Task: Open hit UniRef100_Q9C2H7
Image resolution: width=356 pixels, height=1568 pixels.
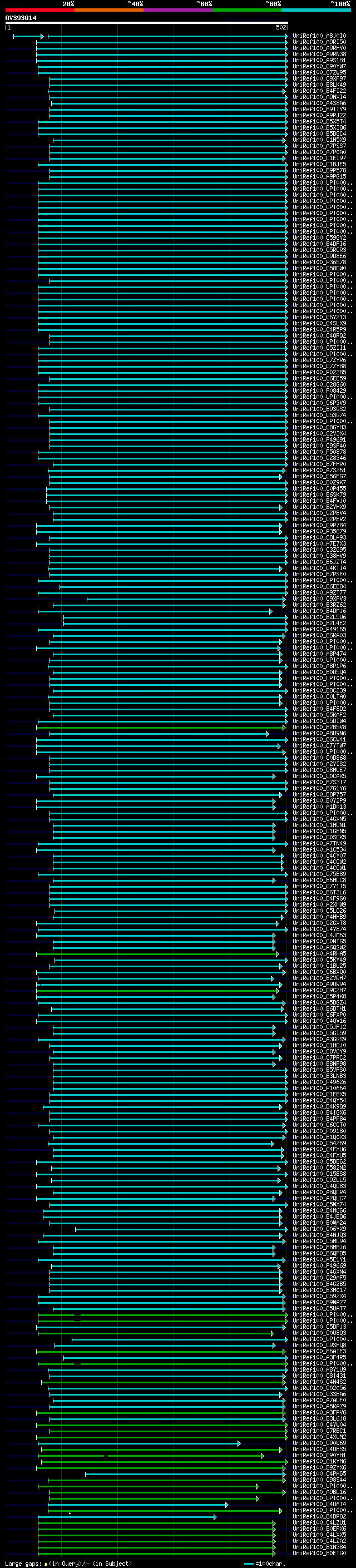Action: coord(319,990)
